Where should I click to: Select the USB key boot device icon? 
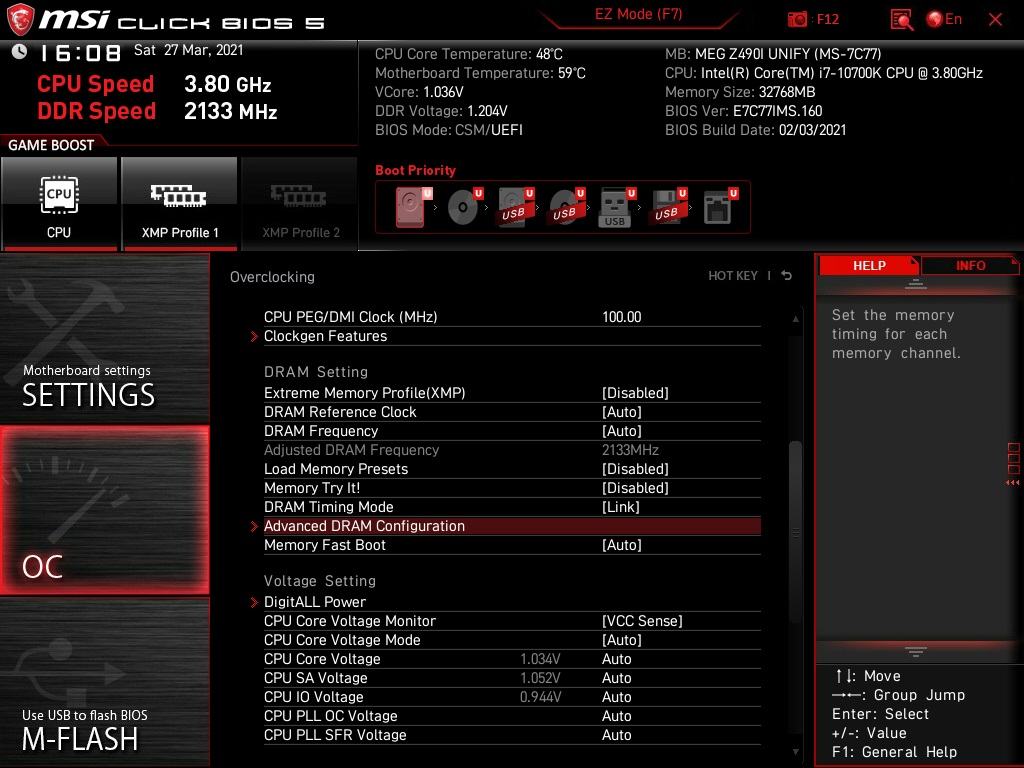pos(616,207)
